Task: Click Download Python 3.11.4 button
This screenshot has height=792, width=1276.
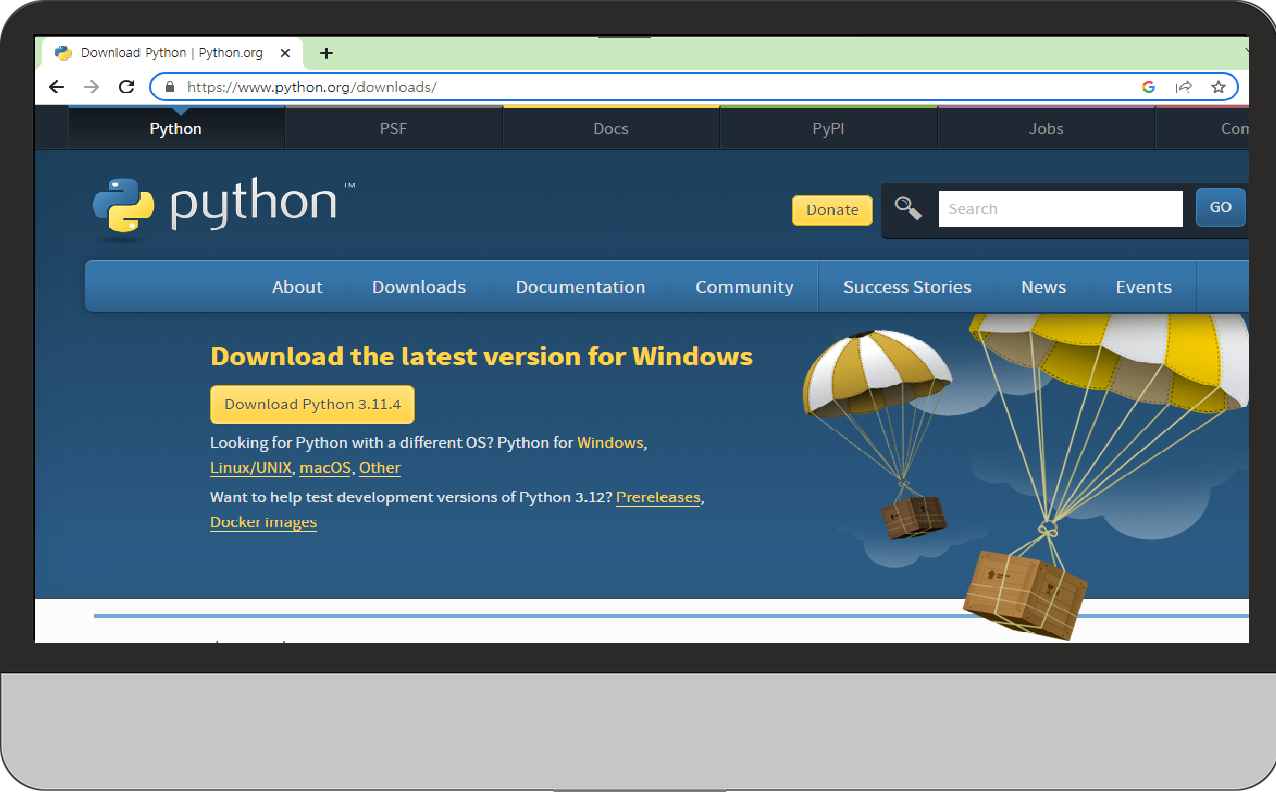Action: click(312, 404)
